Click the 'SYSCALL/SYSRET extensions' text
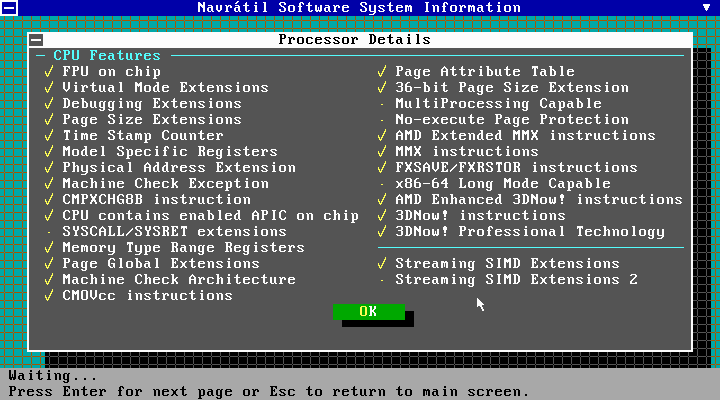This screenshot has height=400, width=720. pos(174,231)
